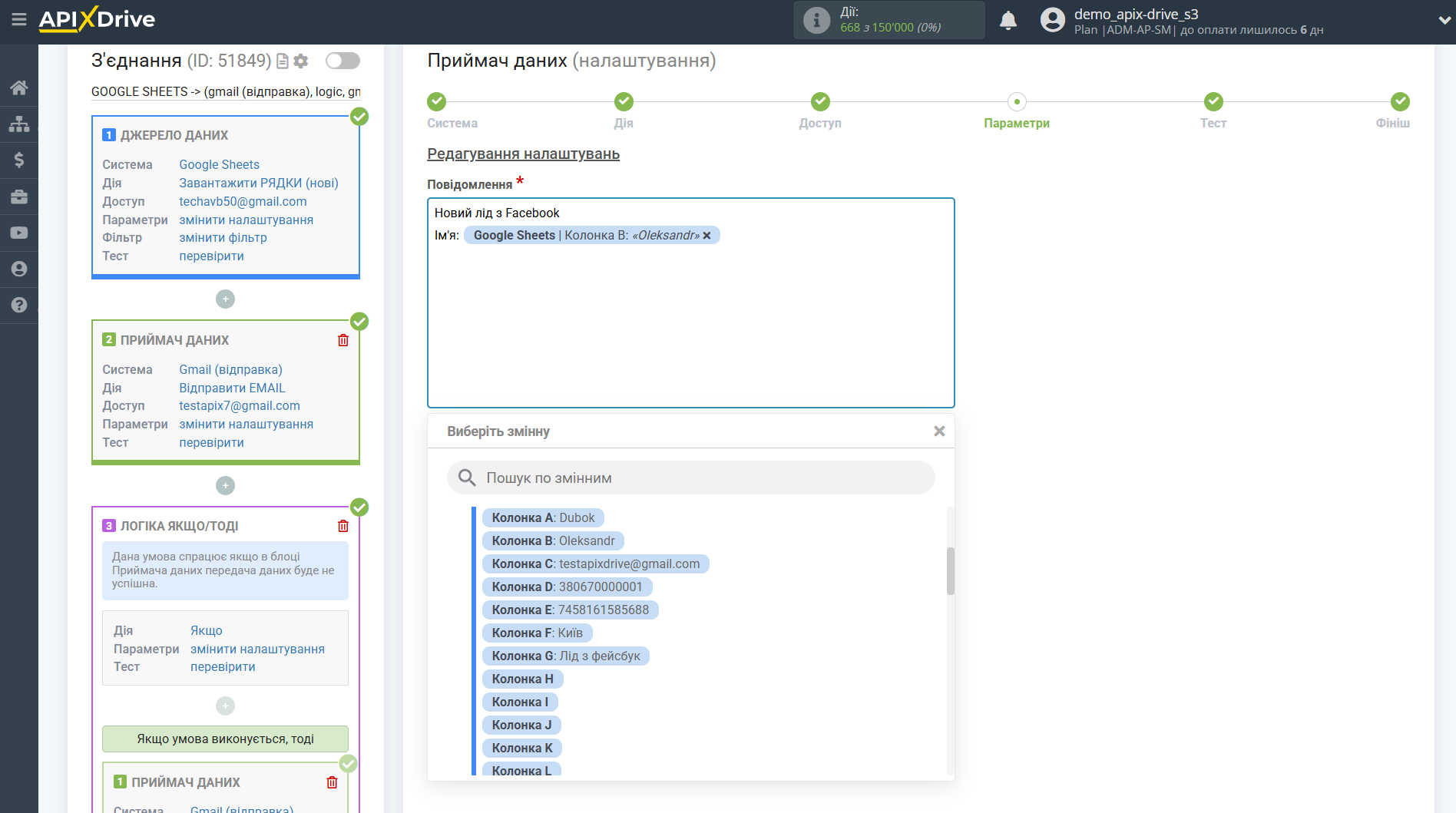Open connections sitemap sidebar icon
Viewport: 1456px width, 813px height.
19,124
